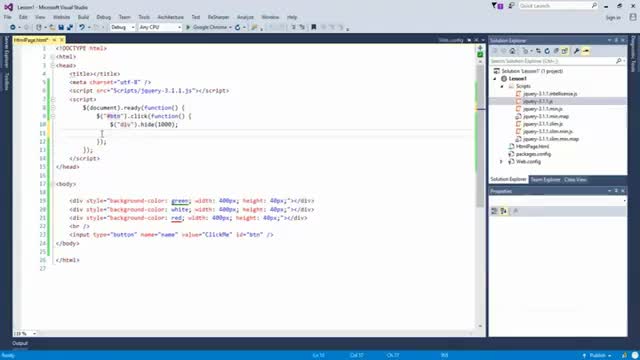Save the current file with Save icon
Image resolution: width=640 pixels, height=360 pixels.
(x=61, y=27)
